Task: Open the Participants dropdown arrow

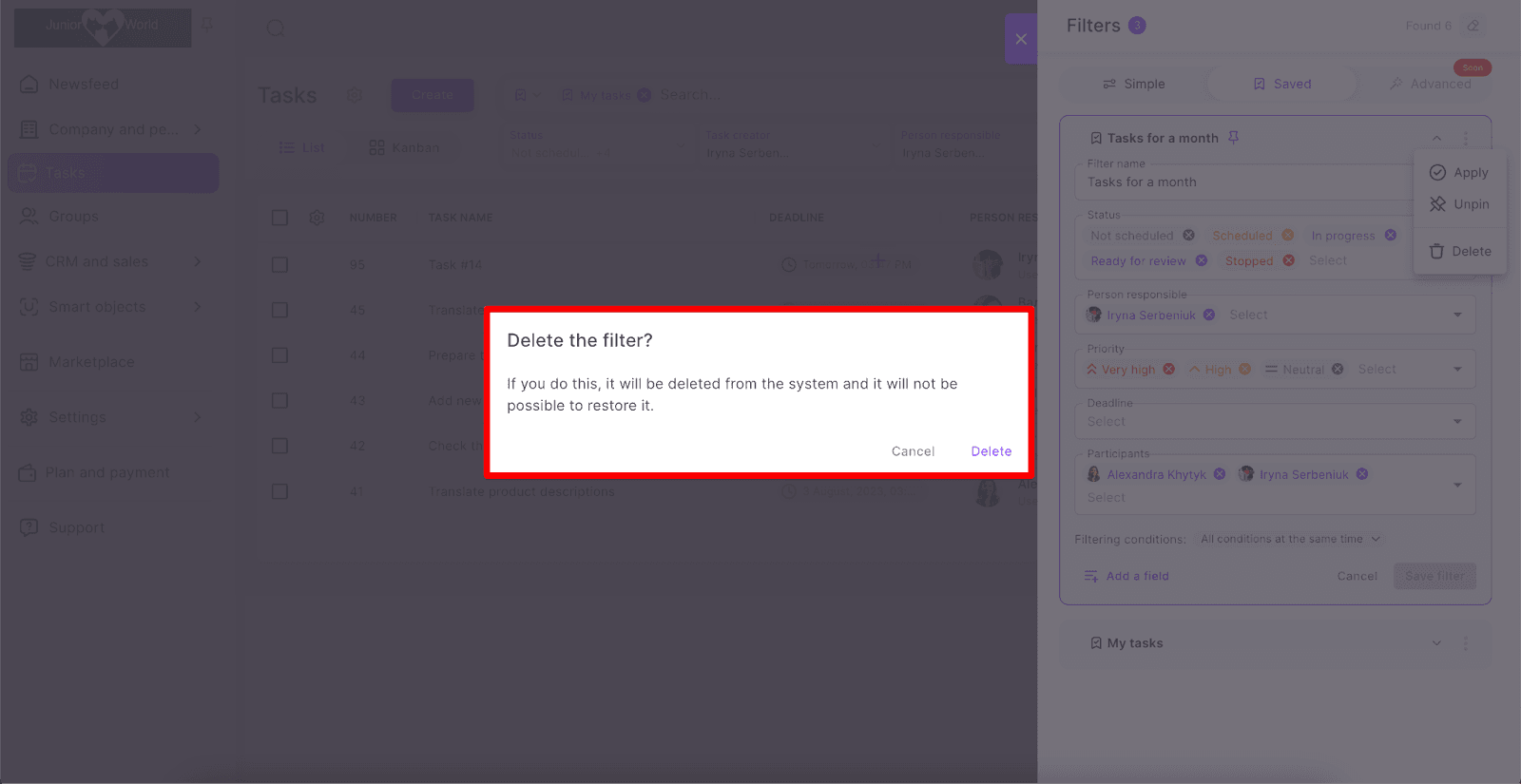Action: 1457,485
